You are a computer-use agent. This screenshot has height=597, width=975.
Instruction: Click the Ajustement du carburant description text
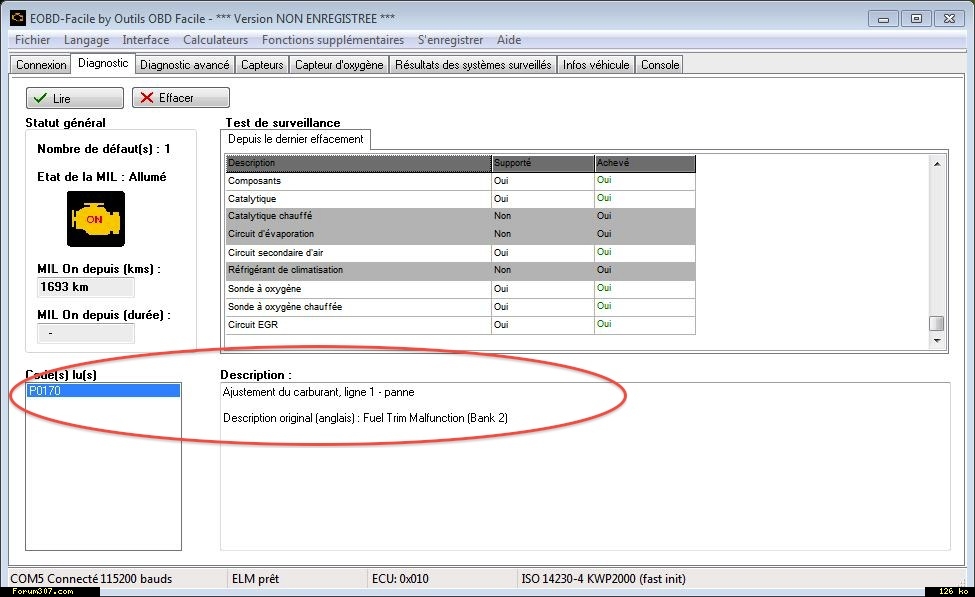(318, 392)
